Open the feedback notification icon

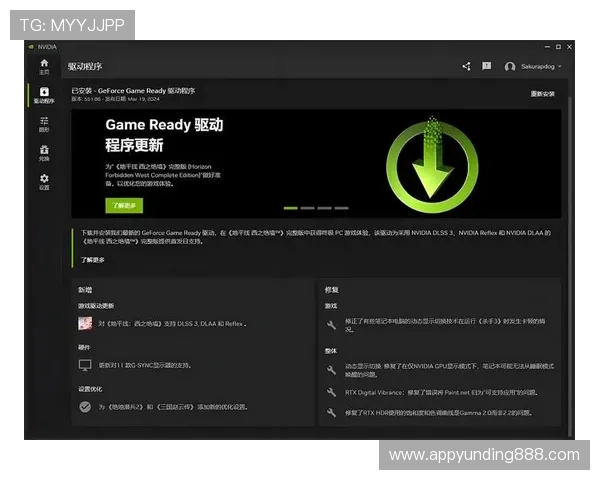pos(486,66)
